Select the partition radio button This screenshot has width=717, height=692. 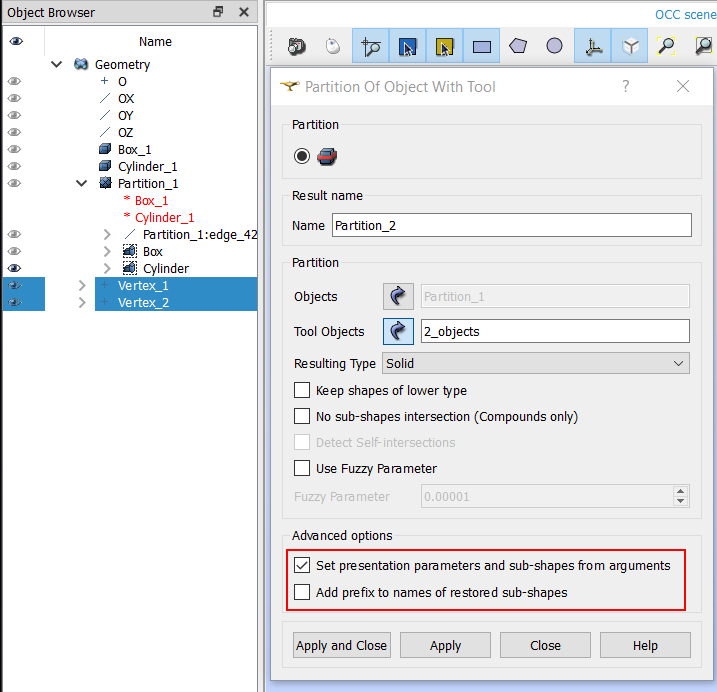pyautogui.click(x=302, y=156)
